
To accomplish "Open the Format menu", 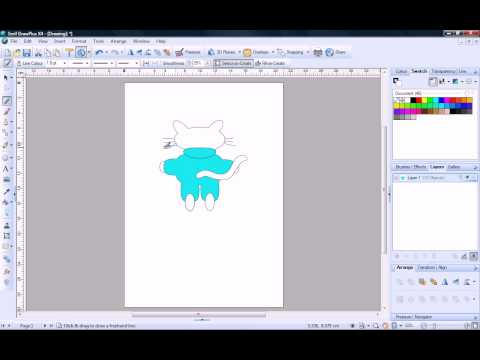I will 79,41.
